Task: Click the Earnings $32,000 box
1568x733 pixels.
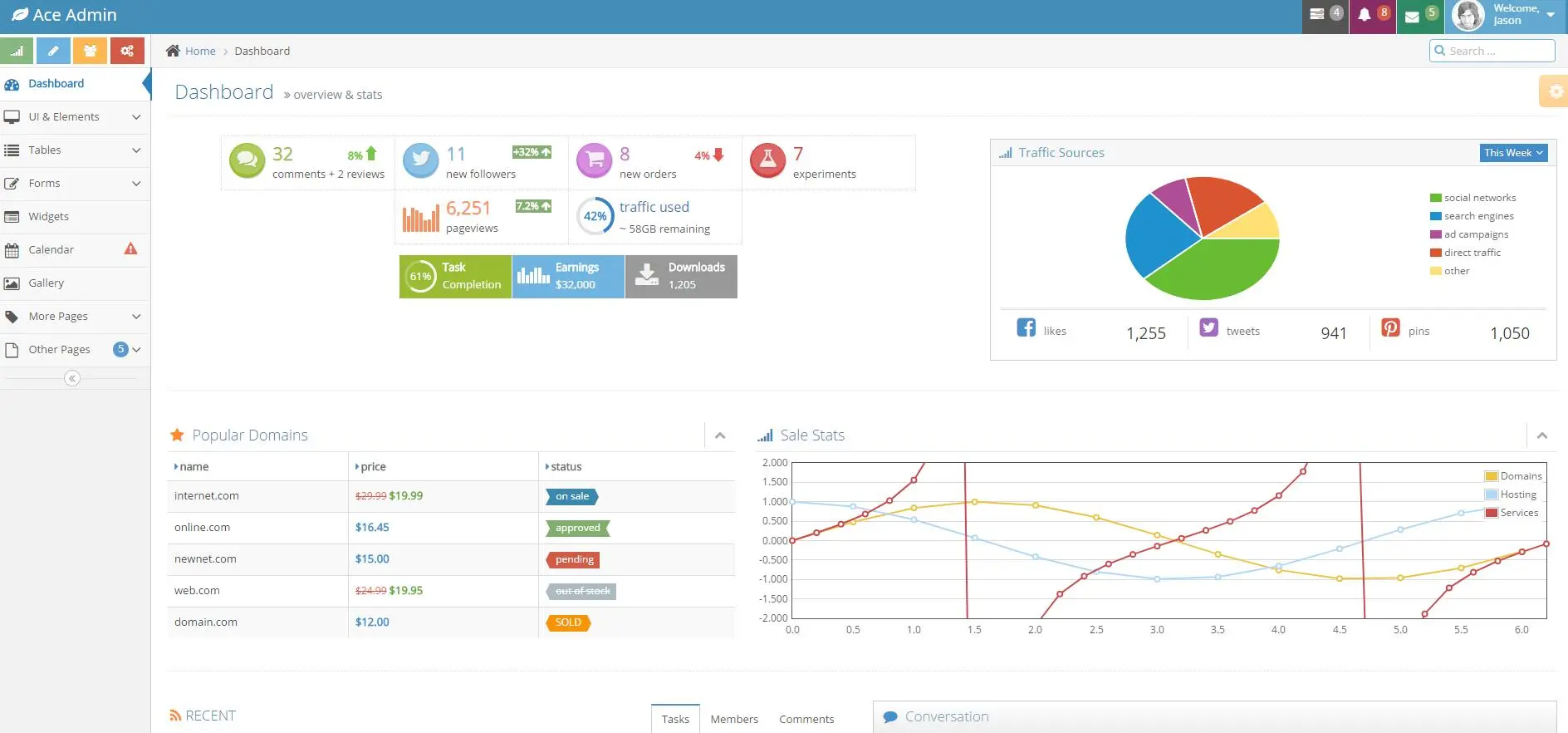Action: 568,276
